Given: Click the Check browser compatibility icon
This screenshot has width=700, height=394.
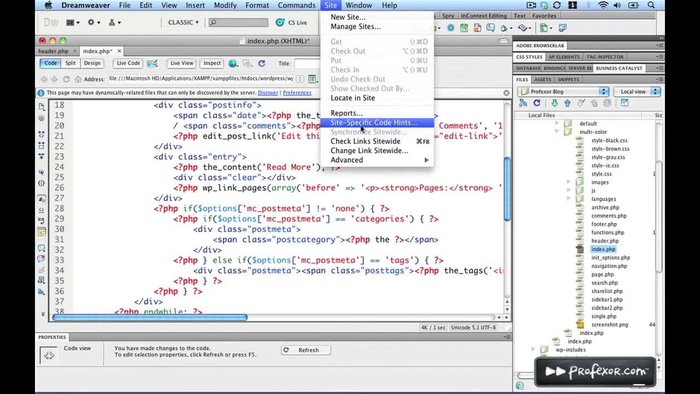Looking at the screenshot, I should 152,64.
